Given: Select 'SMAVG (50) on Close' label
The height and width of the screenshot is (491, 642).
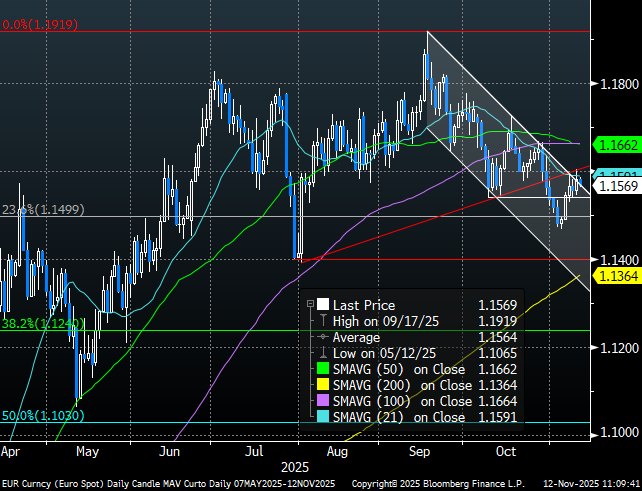Looking at the screenshot, I should click(x=399, y=369).
